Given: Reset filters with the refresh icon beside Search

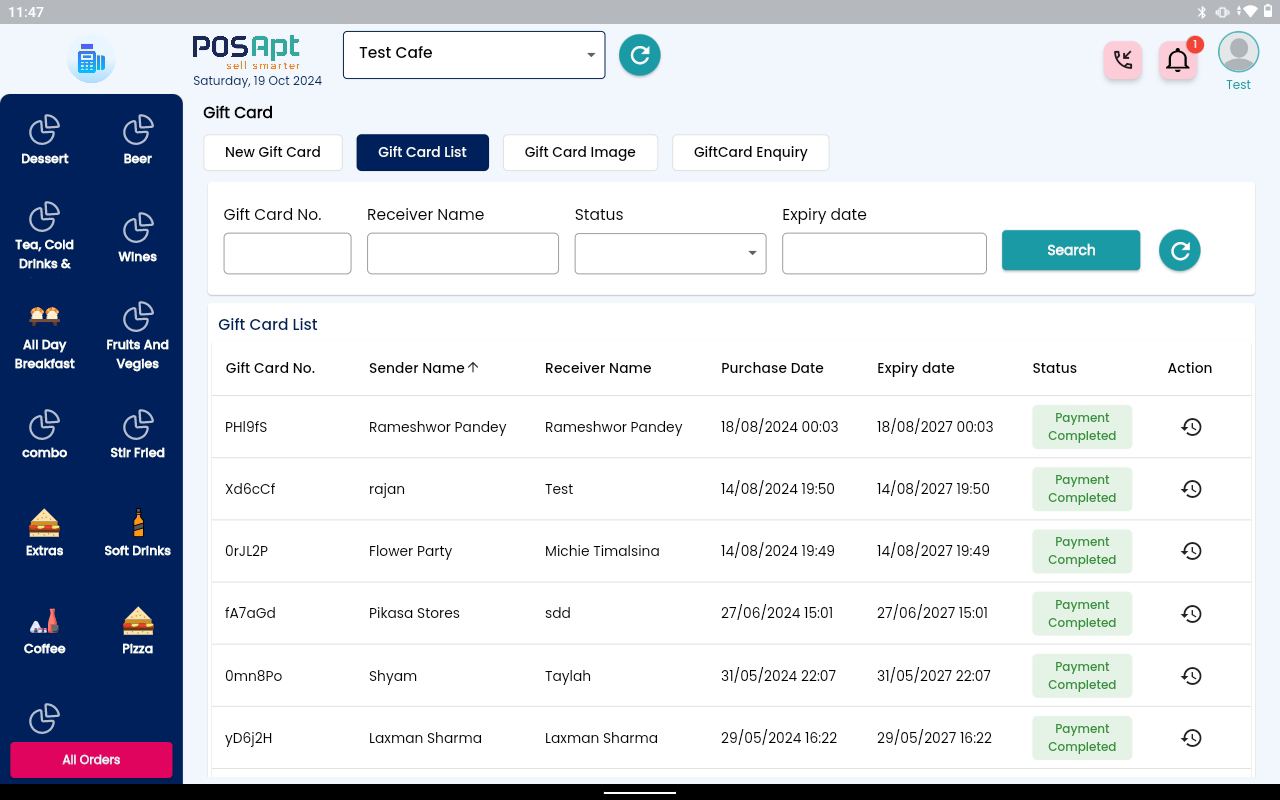Looking at the screenshot, I should [1180, 250].
